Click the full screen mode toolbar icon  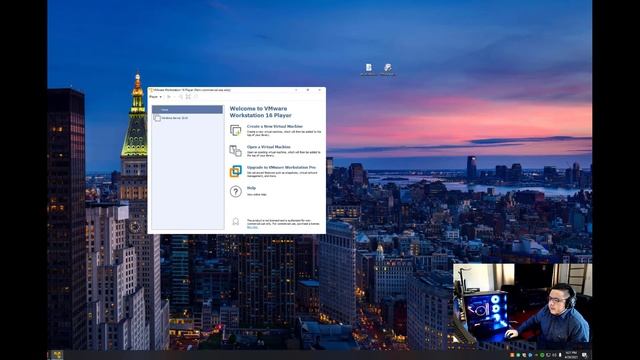pos(188,97)
